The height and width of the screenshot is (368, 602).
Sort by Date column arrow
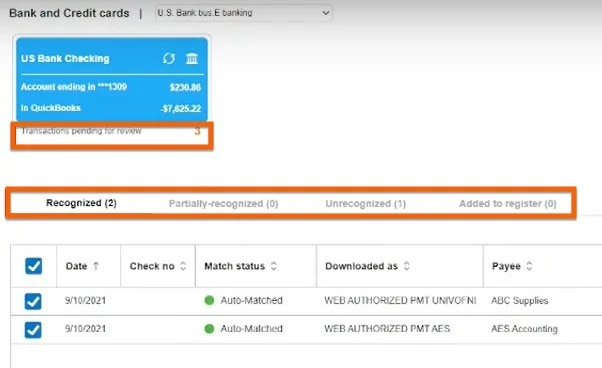pyautogui.click(x=96, y=266)
